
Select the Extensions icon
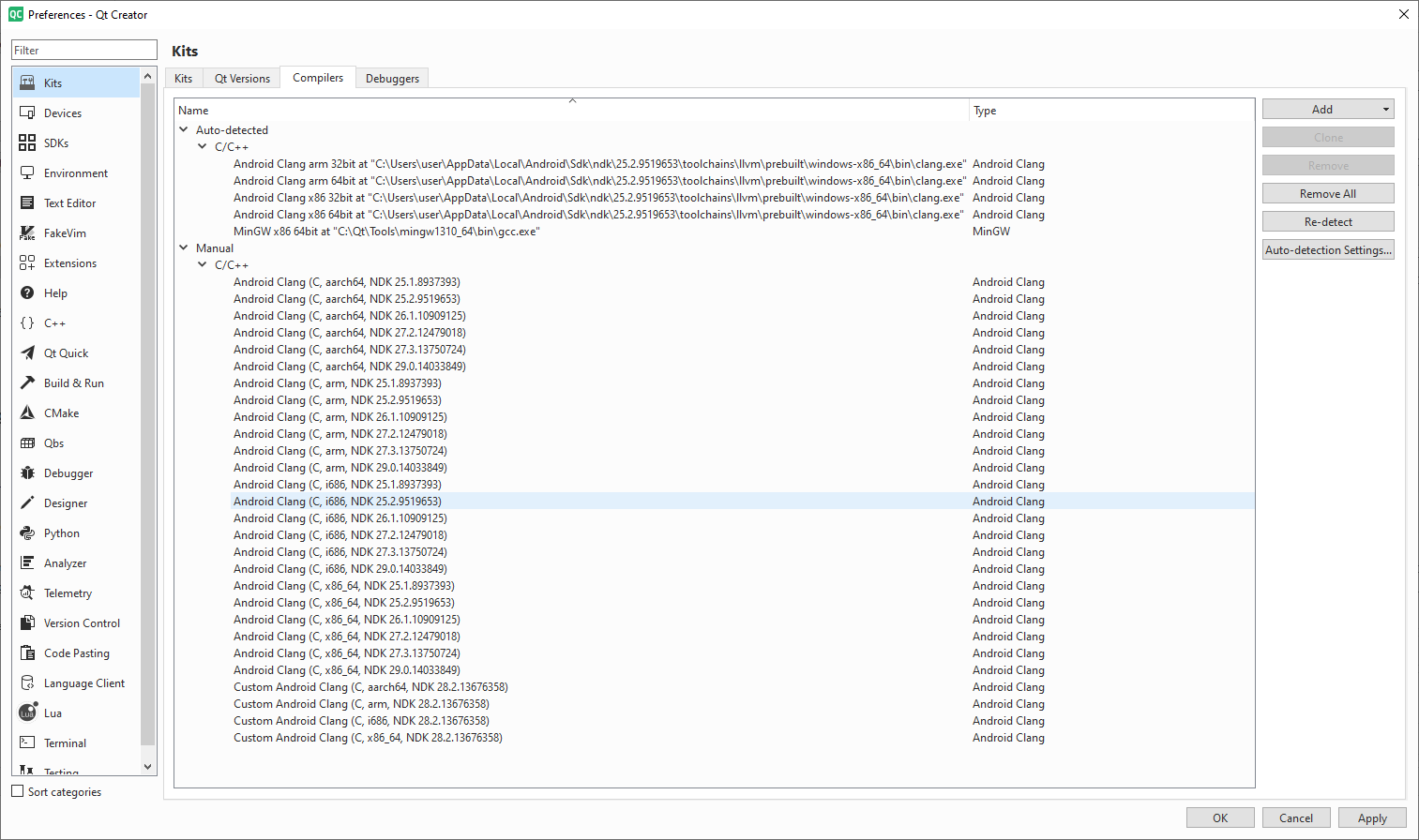[x=27, y=262]
